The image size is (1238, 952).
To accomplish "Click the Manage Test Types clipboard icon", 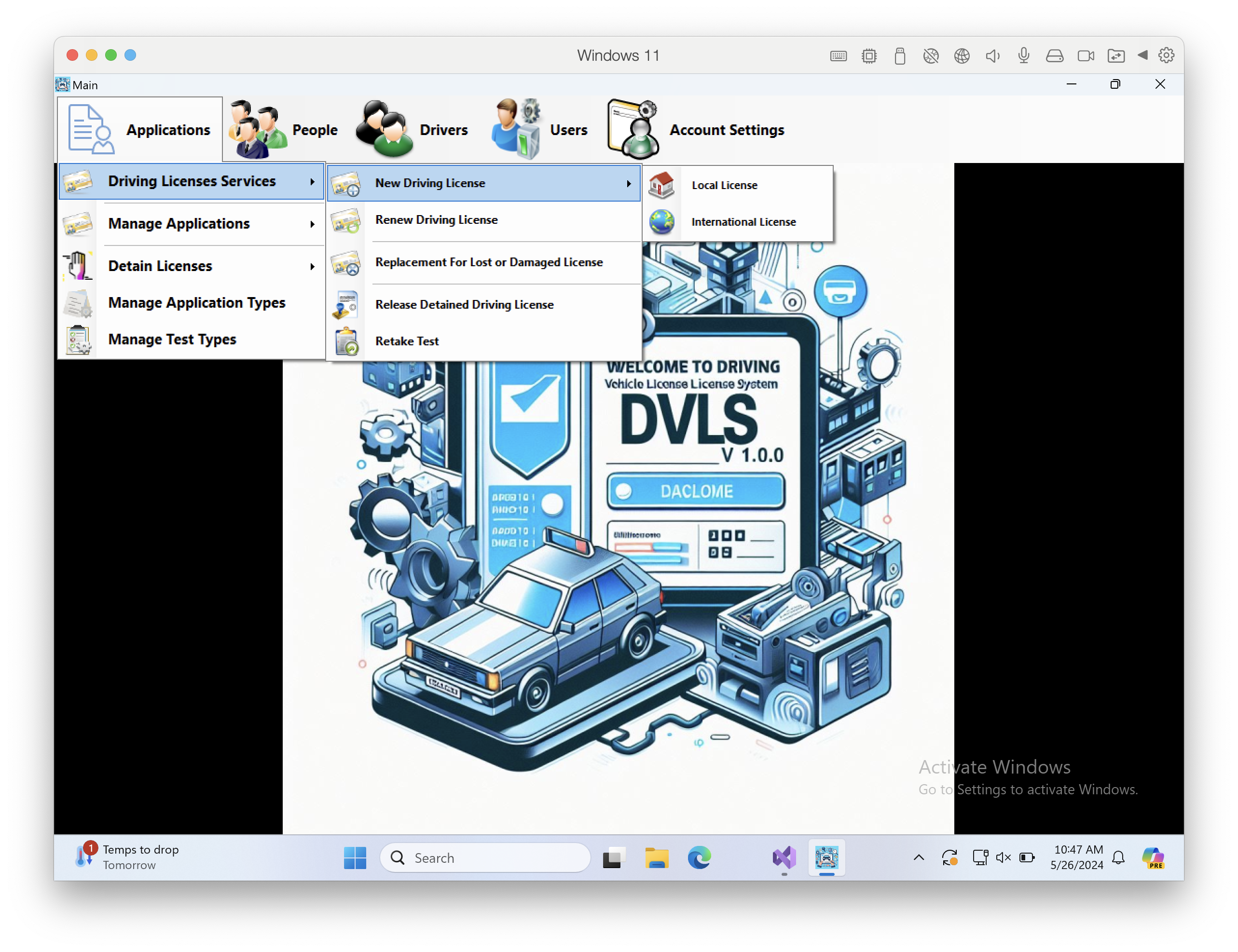I will pyautogui.click(x=78, y=340).
